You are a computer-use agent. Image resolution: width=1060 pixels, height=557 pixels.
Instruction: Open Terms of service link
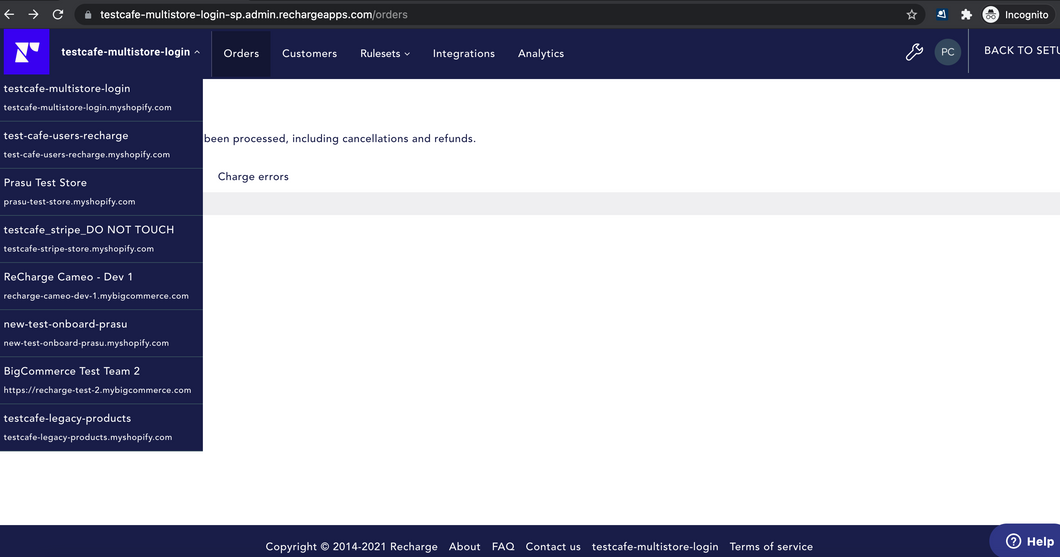[x=771, y=546]
